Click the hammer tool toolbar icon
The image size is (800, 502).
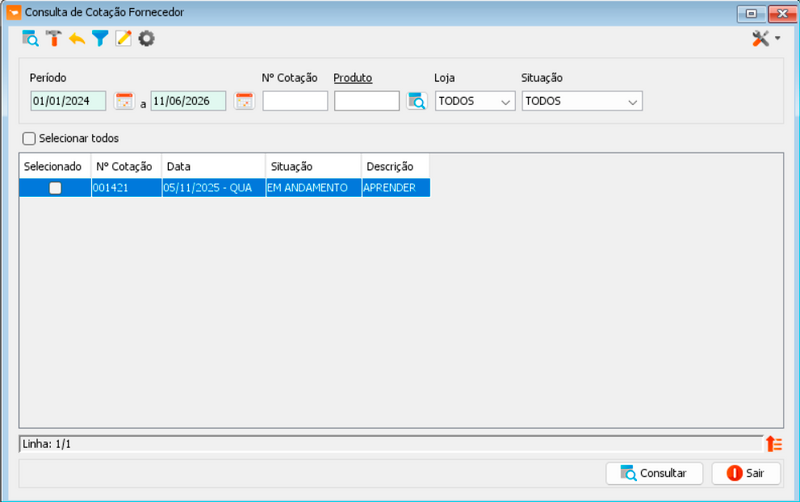coord(54,38)
